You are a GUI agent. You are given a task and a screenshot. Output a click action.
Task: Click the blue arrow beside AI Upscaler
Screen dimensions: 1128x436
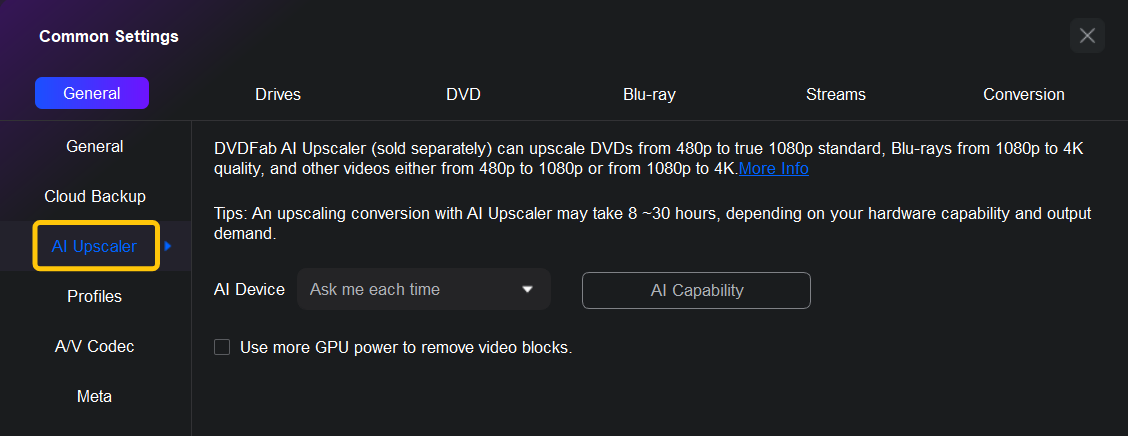pyautogui.click(x=168, y=246)
